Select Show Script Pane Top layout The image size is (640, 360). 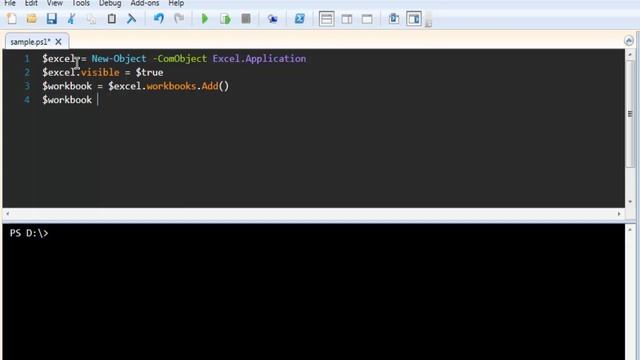click(x=327, y=19)
